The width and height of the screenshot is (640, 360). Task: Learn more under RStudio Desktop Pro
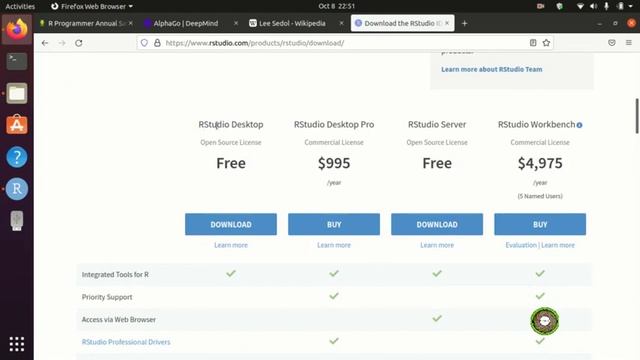pos(334,245)
